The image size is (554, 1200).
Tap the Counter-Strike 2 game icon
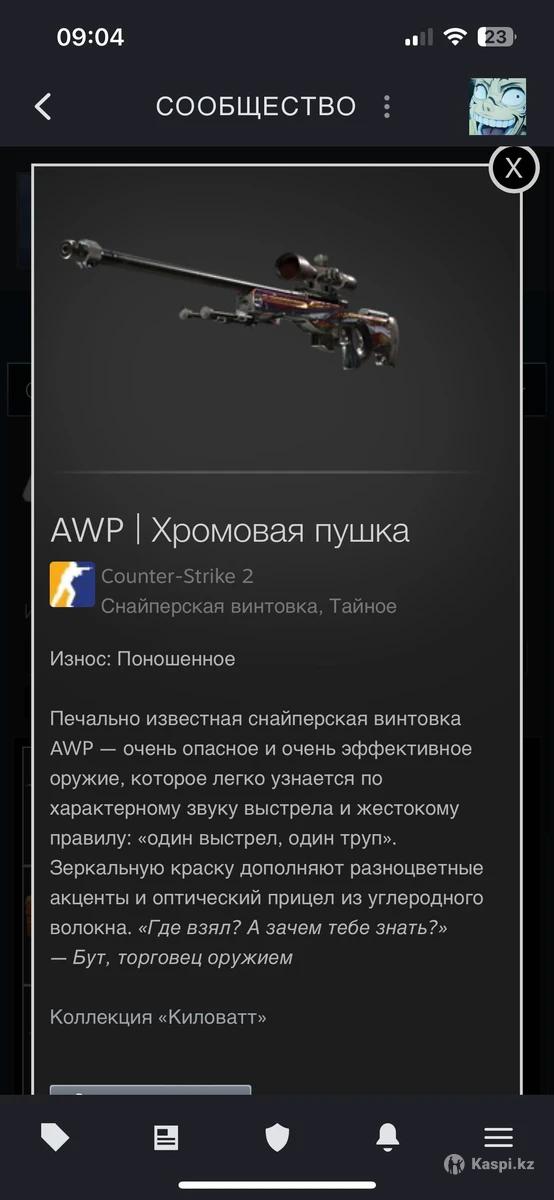[x=72, y=585]
